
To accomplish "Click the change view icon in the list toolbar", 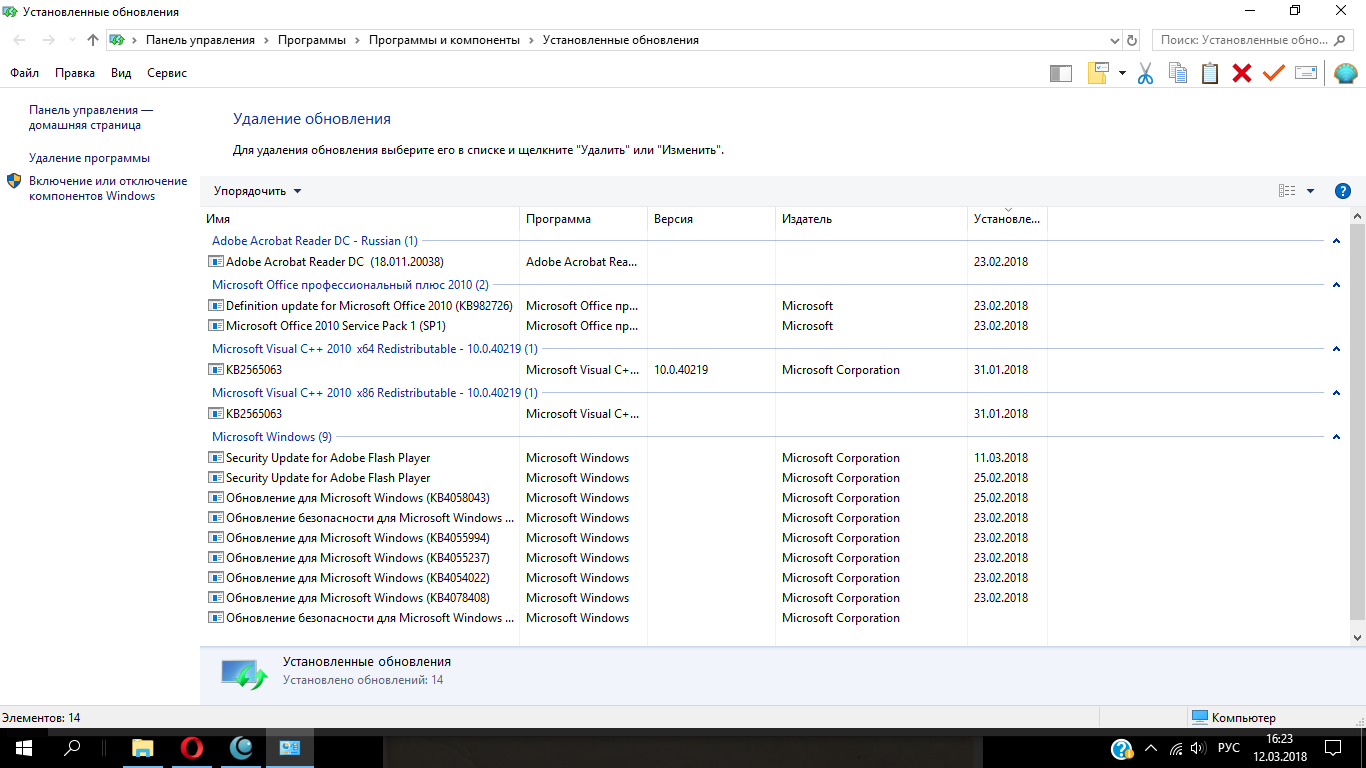I will pyautogui.click(x=1287, y=191).
